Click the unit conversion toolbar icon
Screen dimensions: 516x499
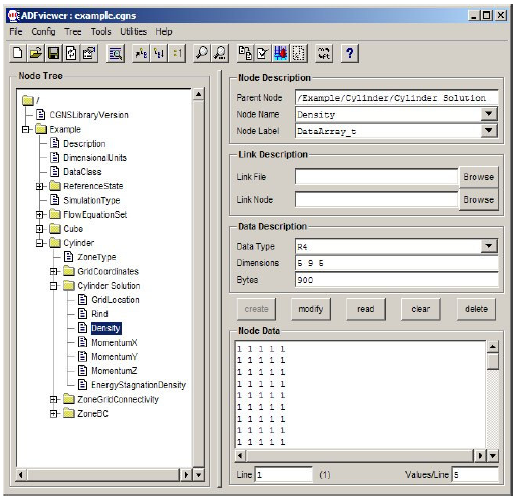(324, 53)
